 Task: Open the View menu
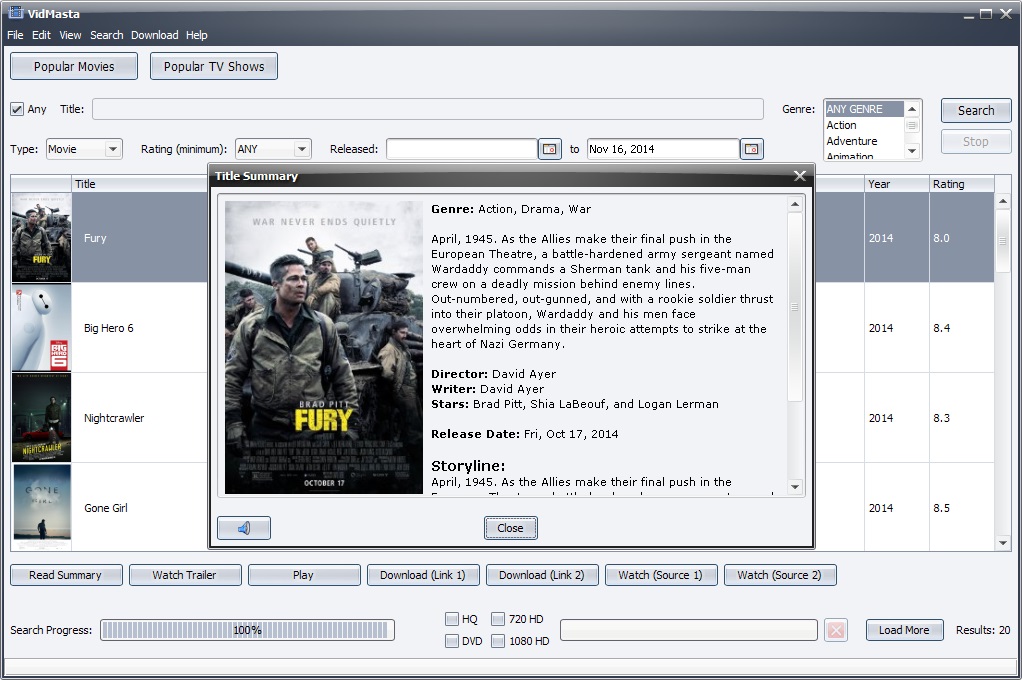[70, 35]
